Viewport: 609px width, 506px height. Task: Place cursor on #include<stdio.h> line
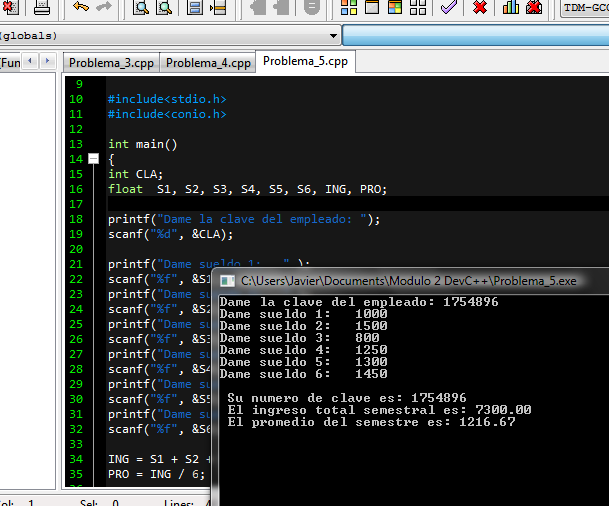click(167, 99)
